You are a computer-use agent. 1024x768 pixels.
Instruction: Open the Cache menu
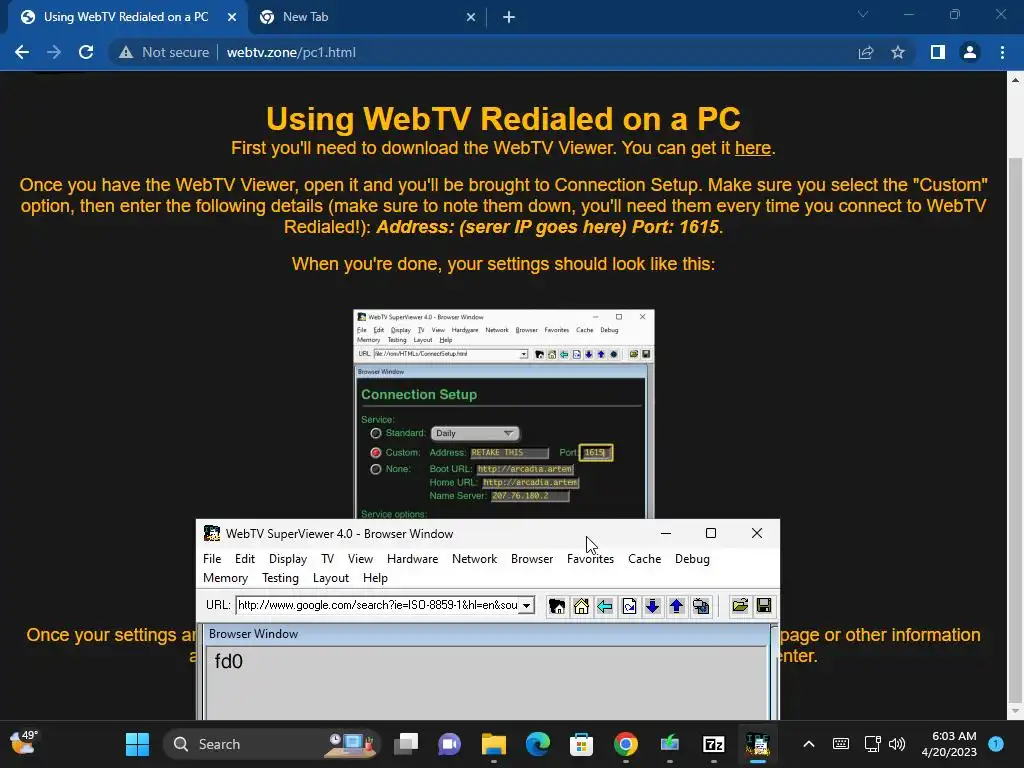pyautogui.click(x=645, y=559)
